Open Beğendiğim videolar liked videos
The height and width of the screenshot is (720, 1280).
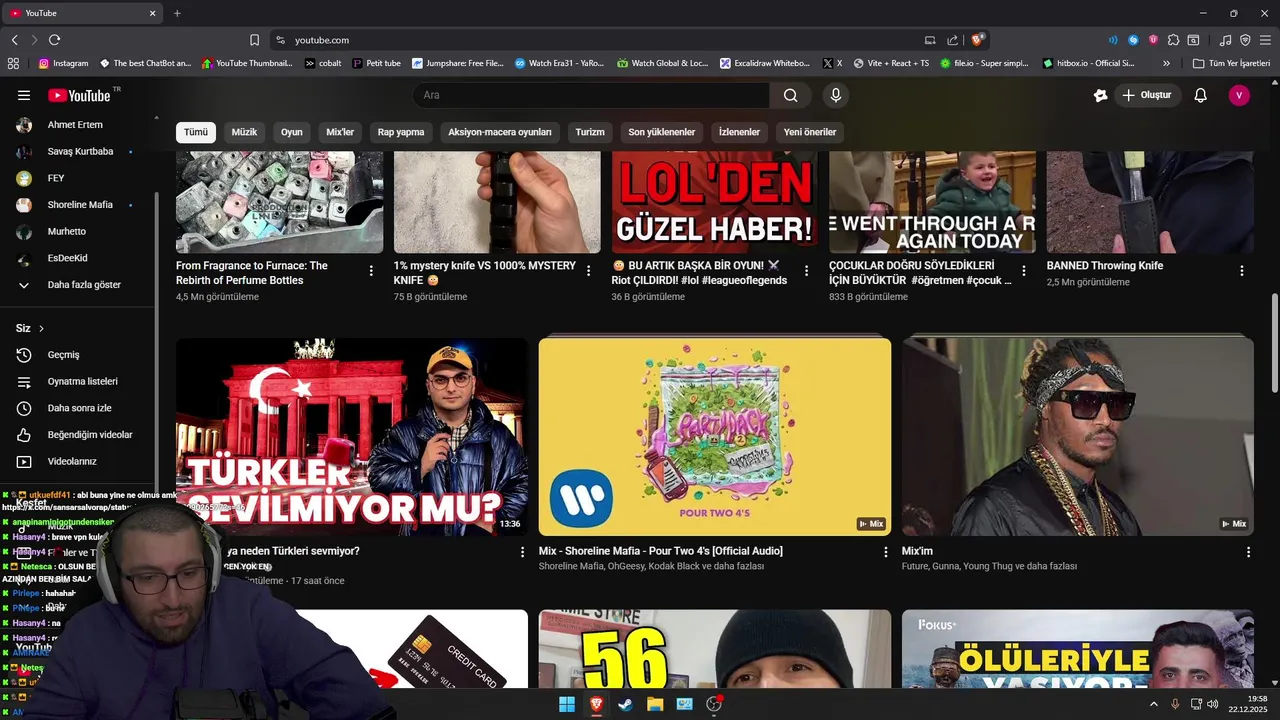(78, 435)
